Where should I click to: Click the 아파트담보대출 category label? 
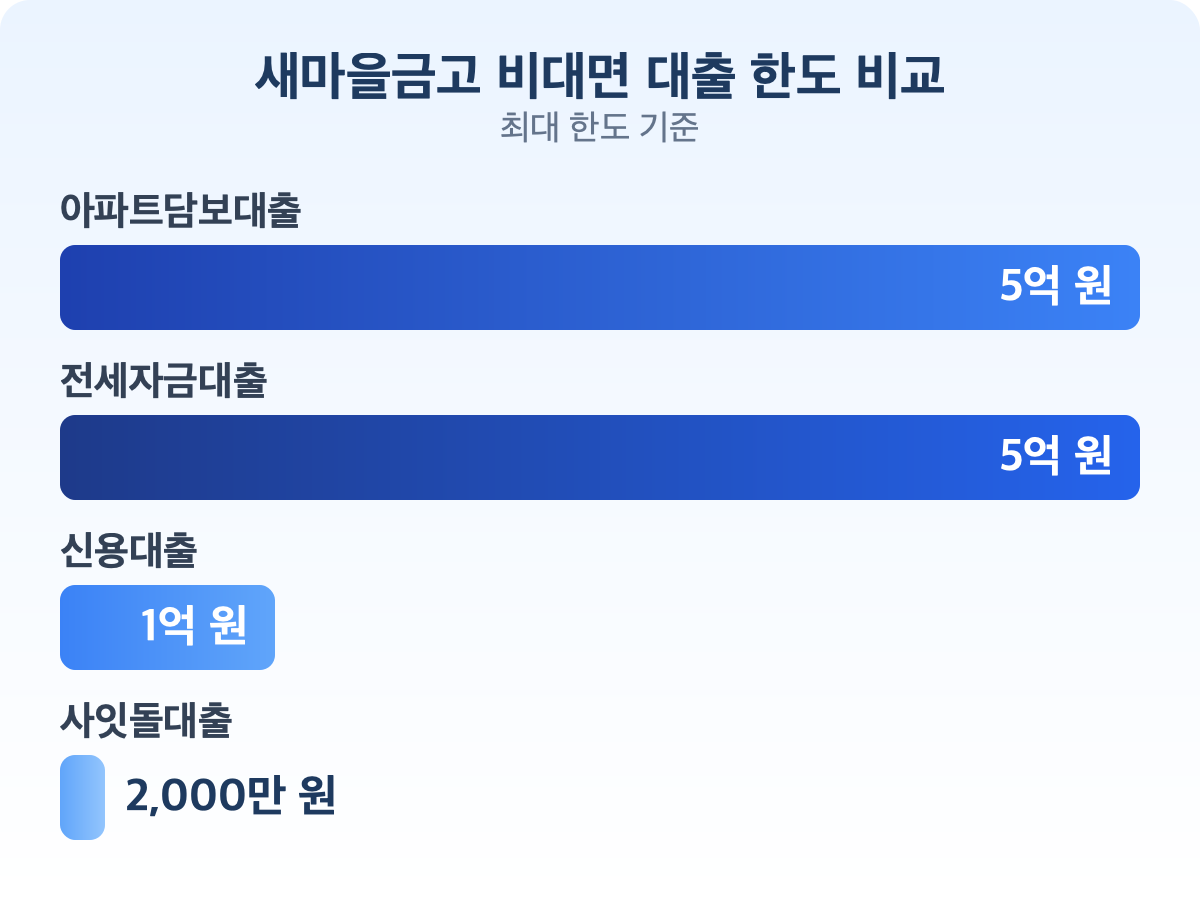(x=180, y=212)
